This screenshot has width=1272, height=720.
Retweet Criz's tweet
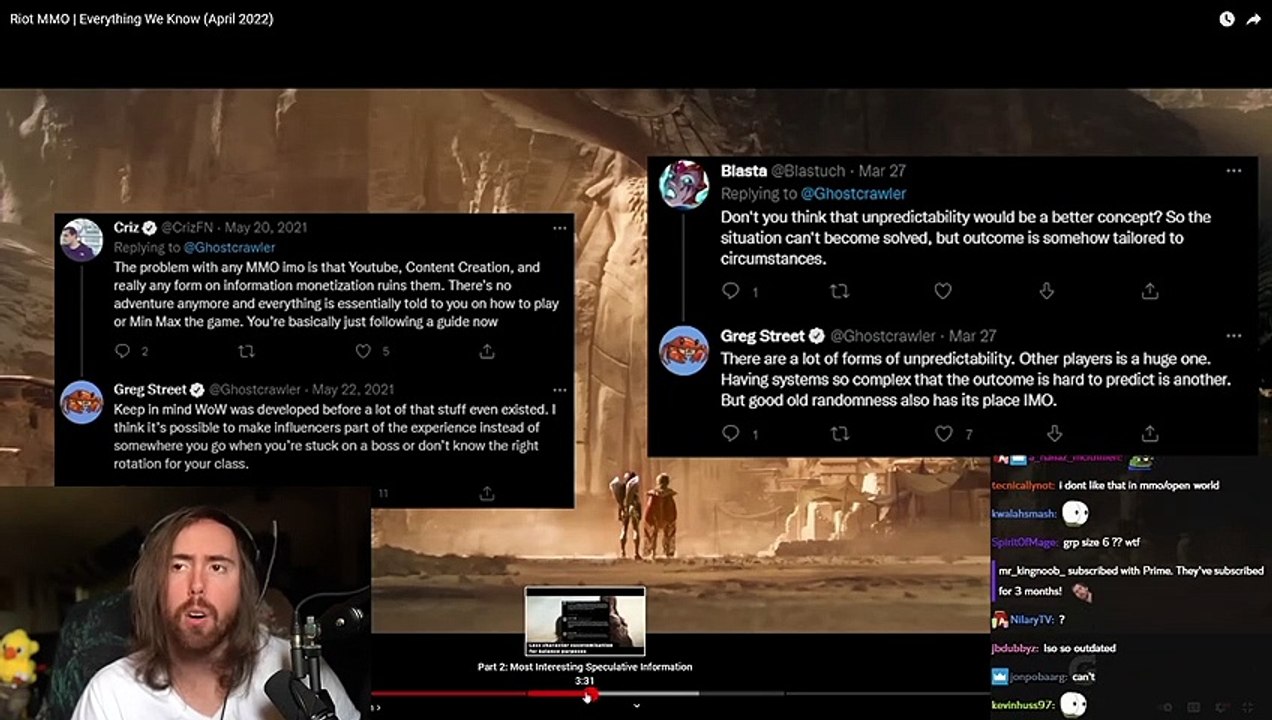[x=246, y=351]
